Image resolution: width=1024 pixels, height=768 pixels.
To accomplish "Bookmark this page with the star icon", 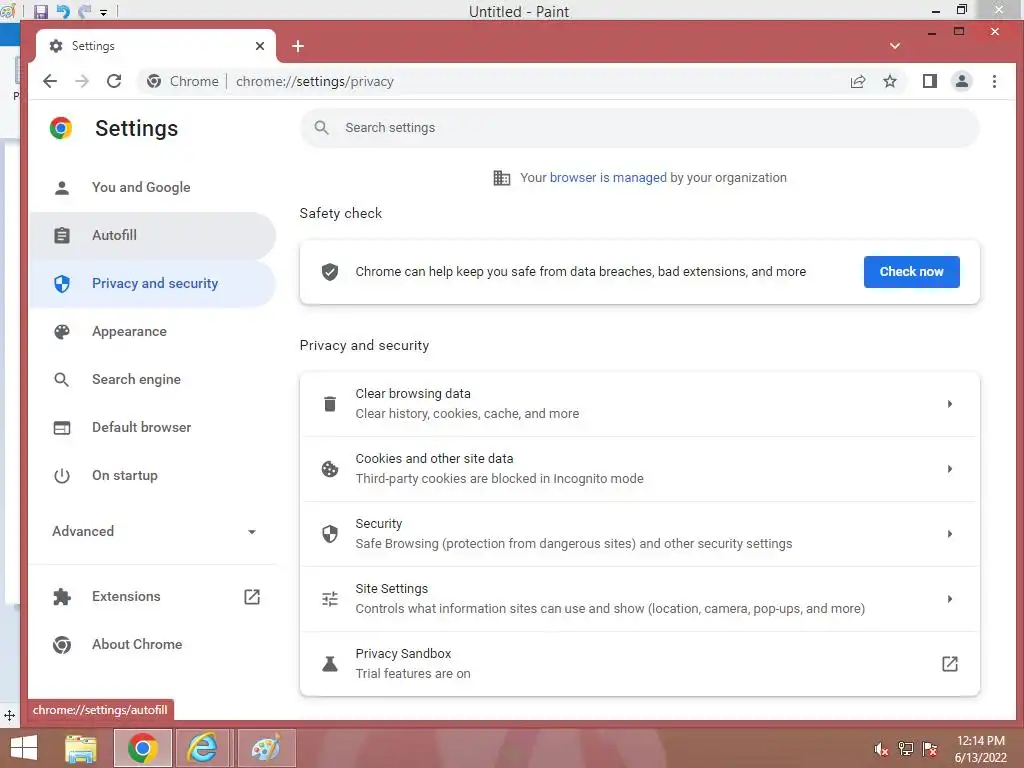I will click(889, 81).
